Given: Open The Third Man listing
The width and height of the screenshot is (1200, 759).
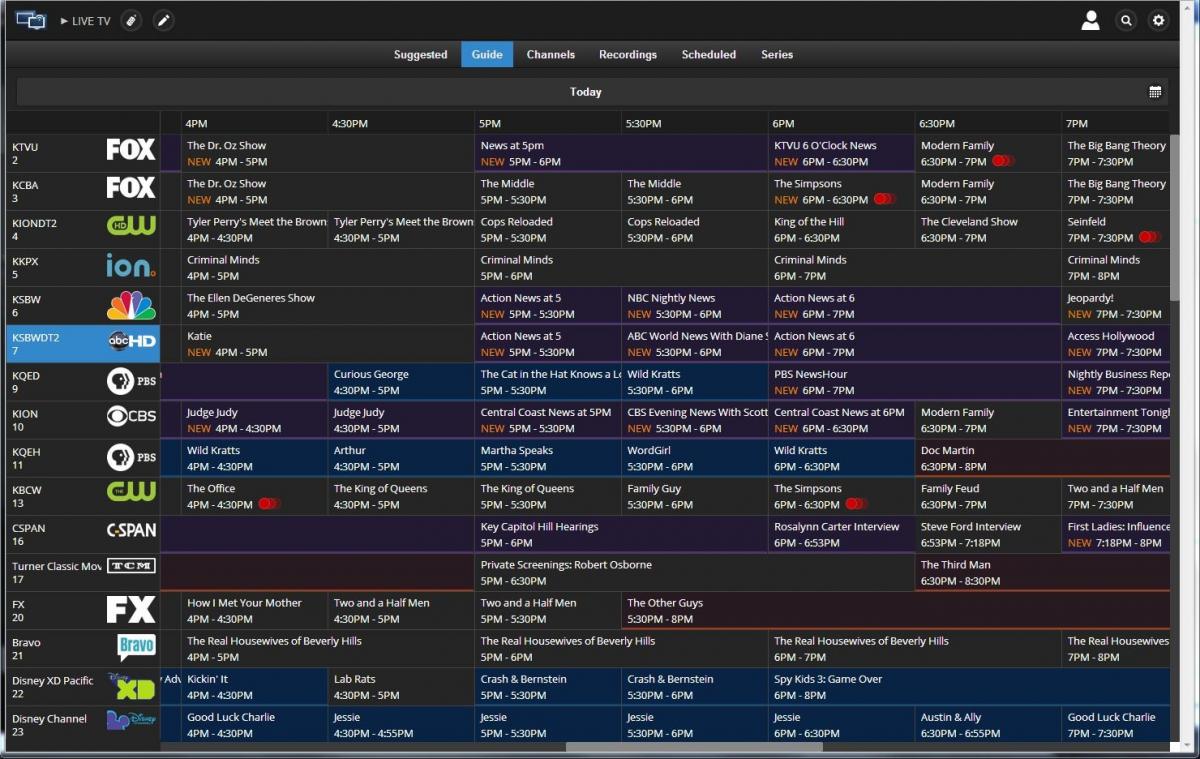Looking at the screenshot, I should 1042,573.
